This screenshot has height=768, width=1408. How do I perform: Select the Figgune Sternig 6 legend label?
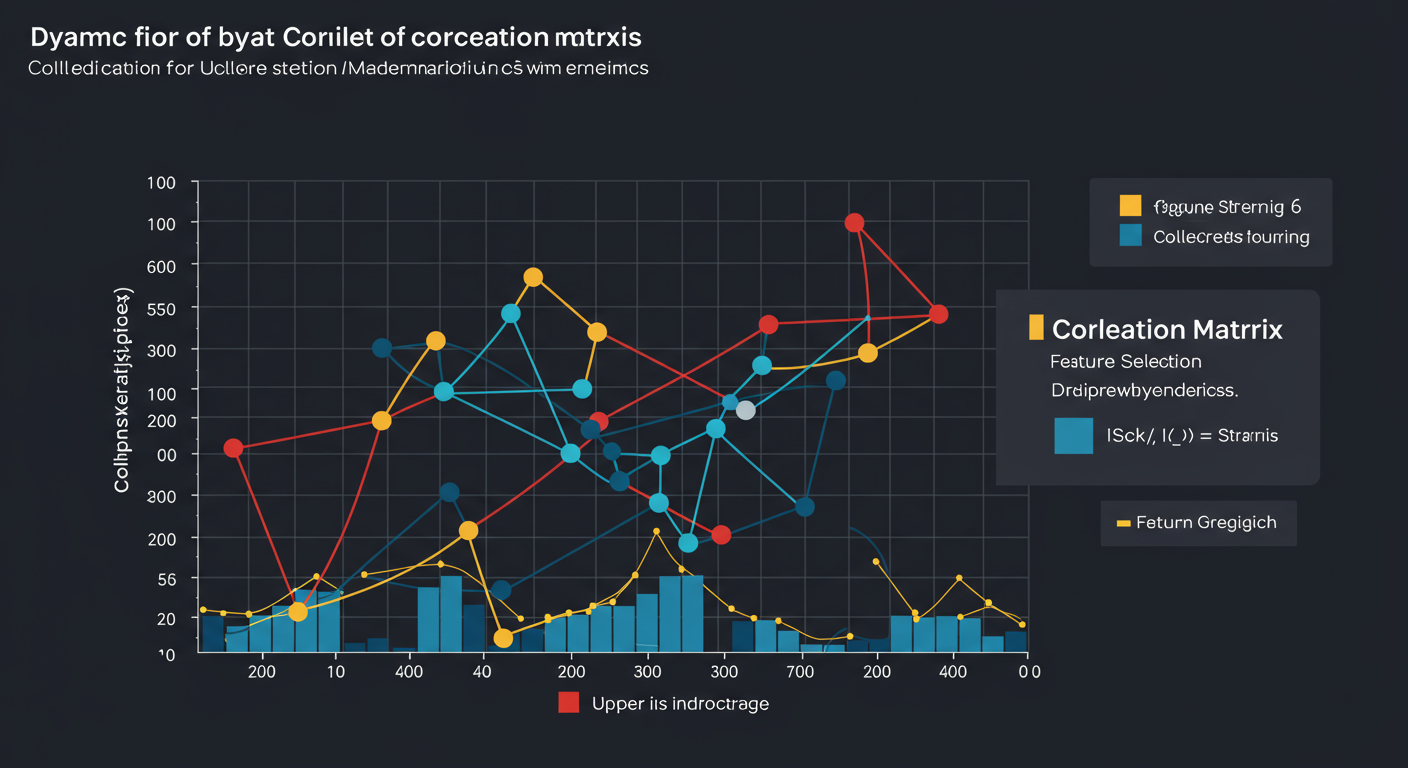[1227, 207]
